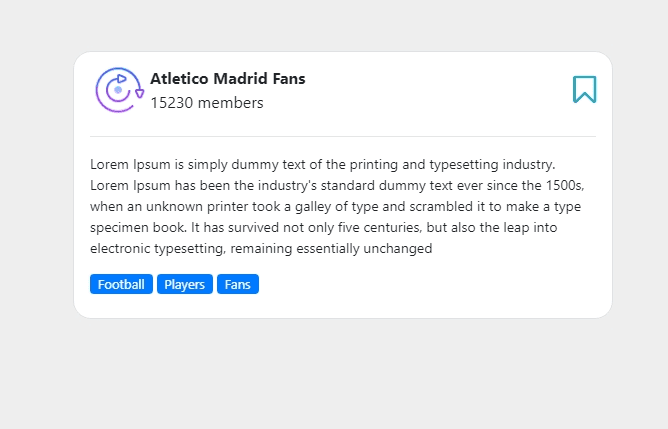668x429 pixels.
Task: Click the group description paragraph
Action: tap(337, 206)
